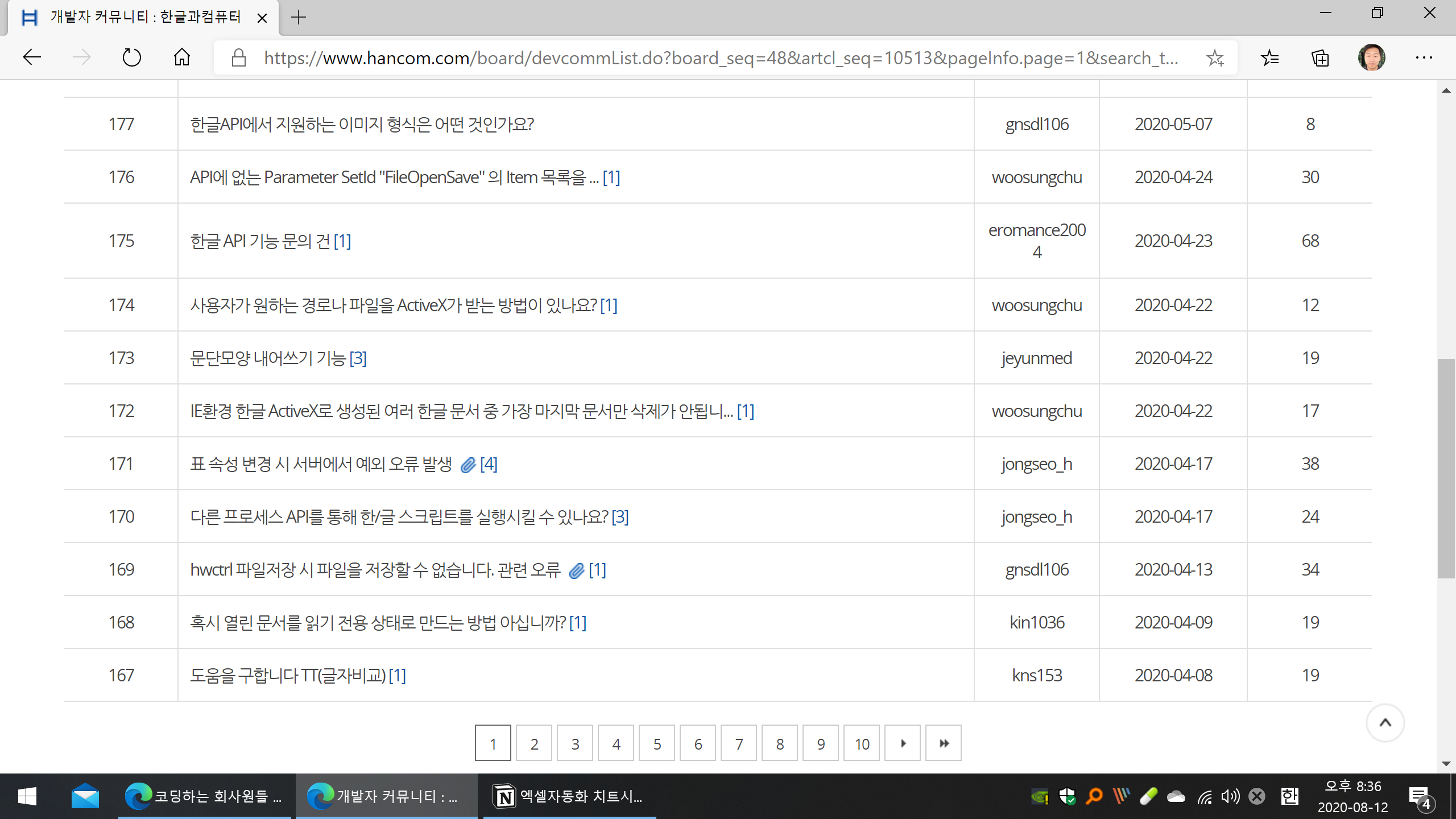Open post 171 about 표 속성 변경
This screenshot has height=819, width=1456.
tap(321, 464)
